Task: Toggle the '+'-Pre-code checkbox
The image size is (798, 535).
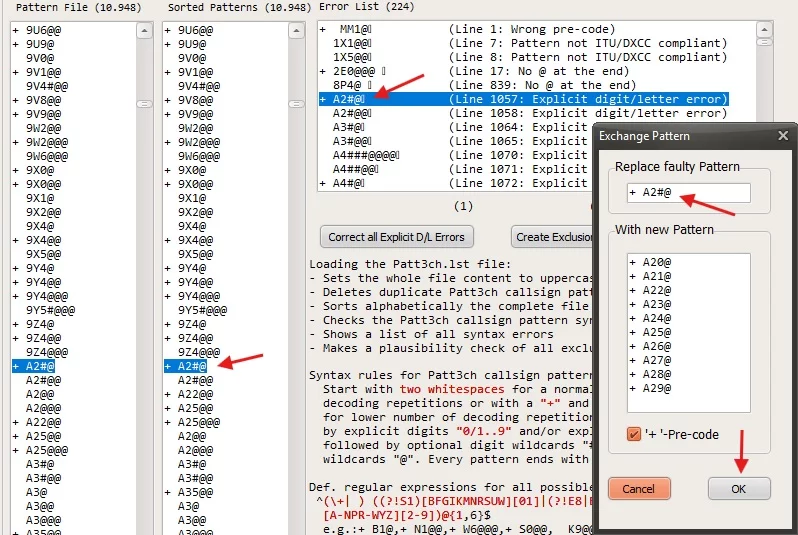Action: click(x=632, y=434)
